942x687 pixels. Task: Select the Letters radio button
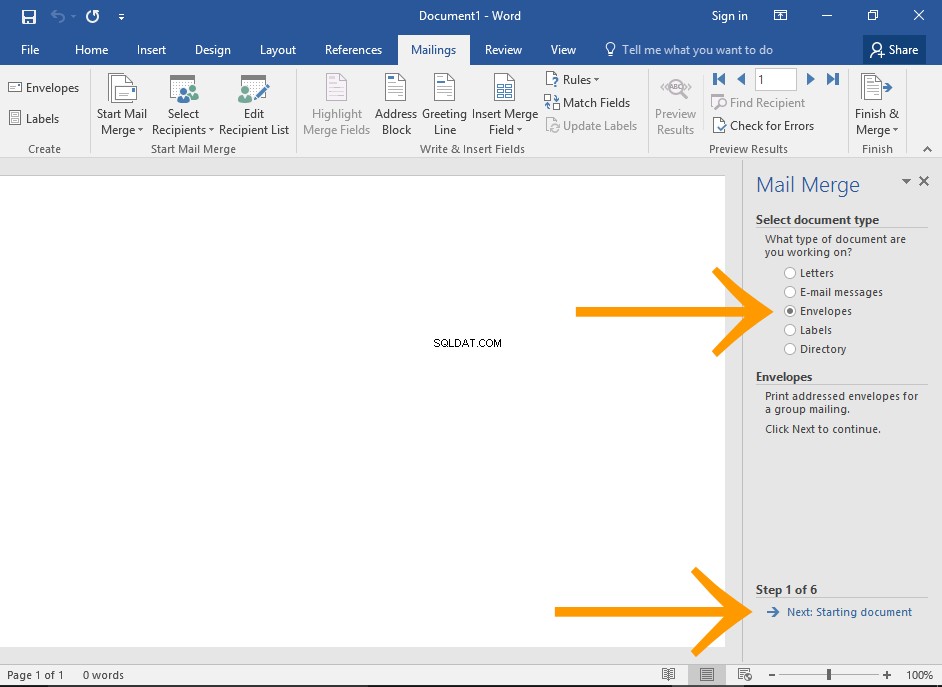(x=789, y=273)
